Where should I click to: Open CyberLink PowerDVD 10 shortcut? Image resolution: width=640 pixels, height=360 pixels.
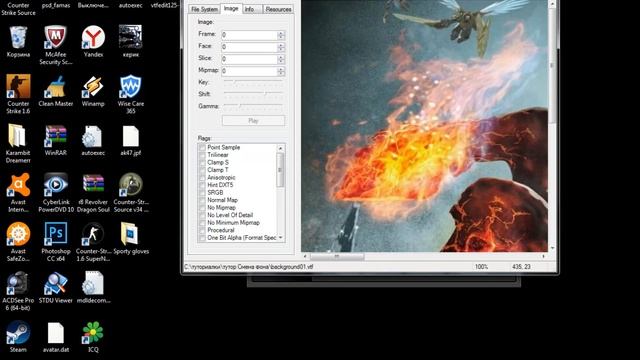click(56, 193)
